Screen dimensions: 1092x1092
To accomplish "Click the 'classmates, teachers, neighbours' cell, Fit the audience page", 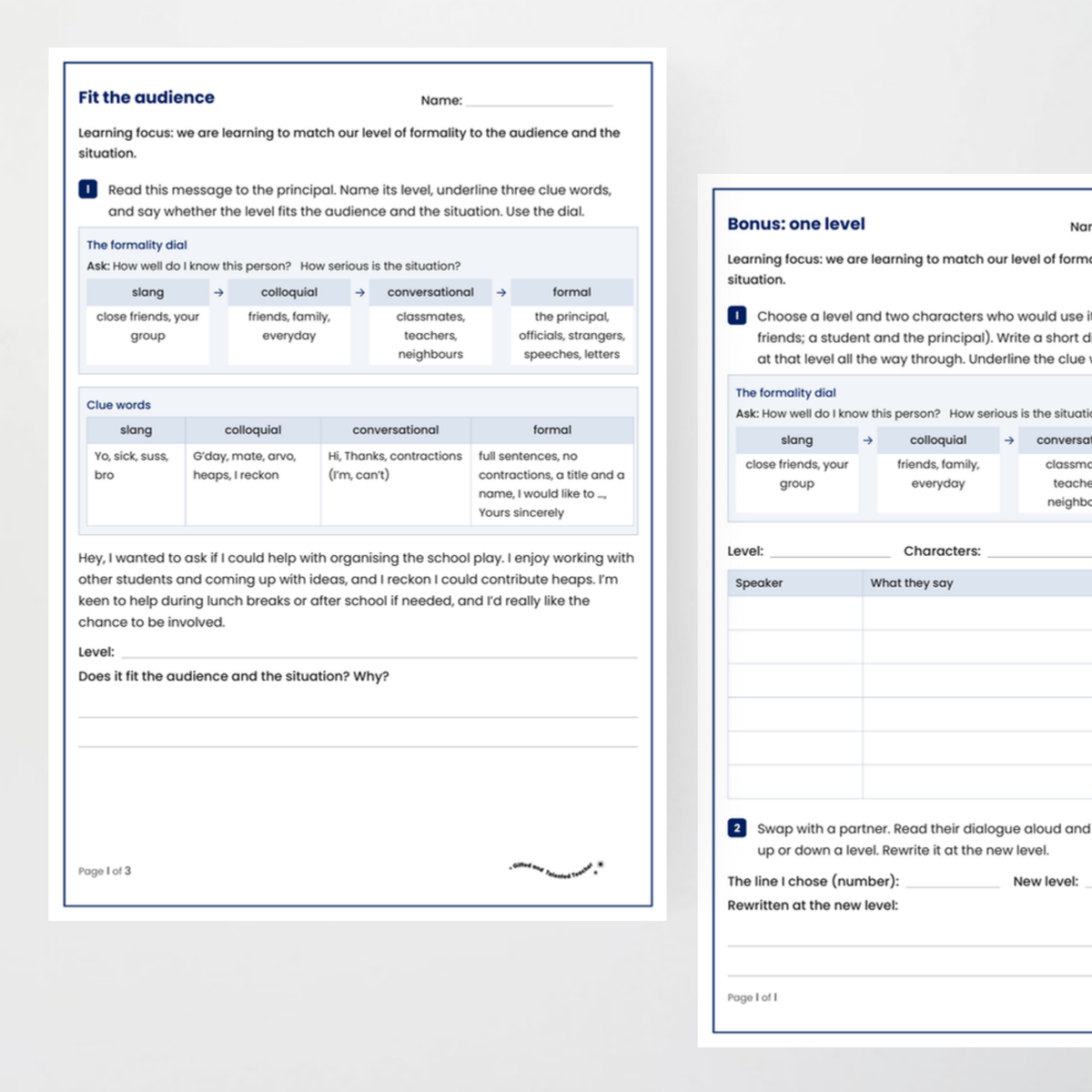I will click(430, 335).
